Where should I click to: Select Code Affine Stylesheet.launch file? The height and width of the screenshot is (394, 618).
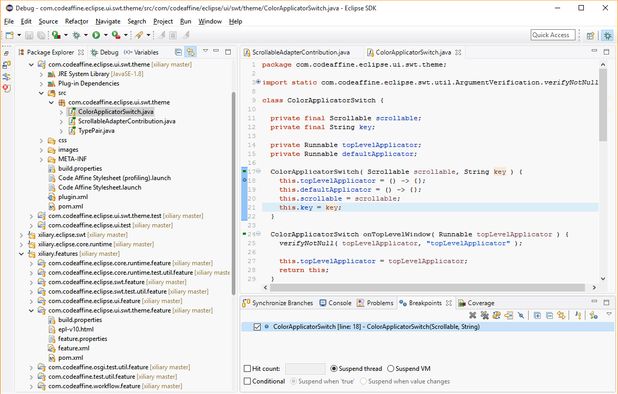(100, 188)
